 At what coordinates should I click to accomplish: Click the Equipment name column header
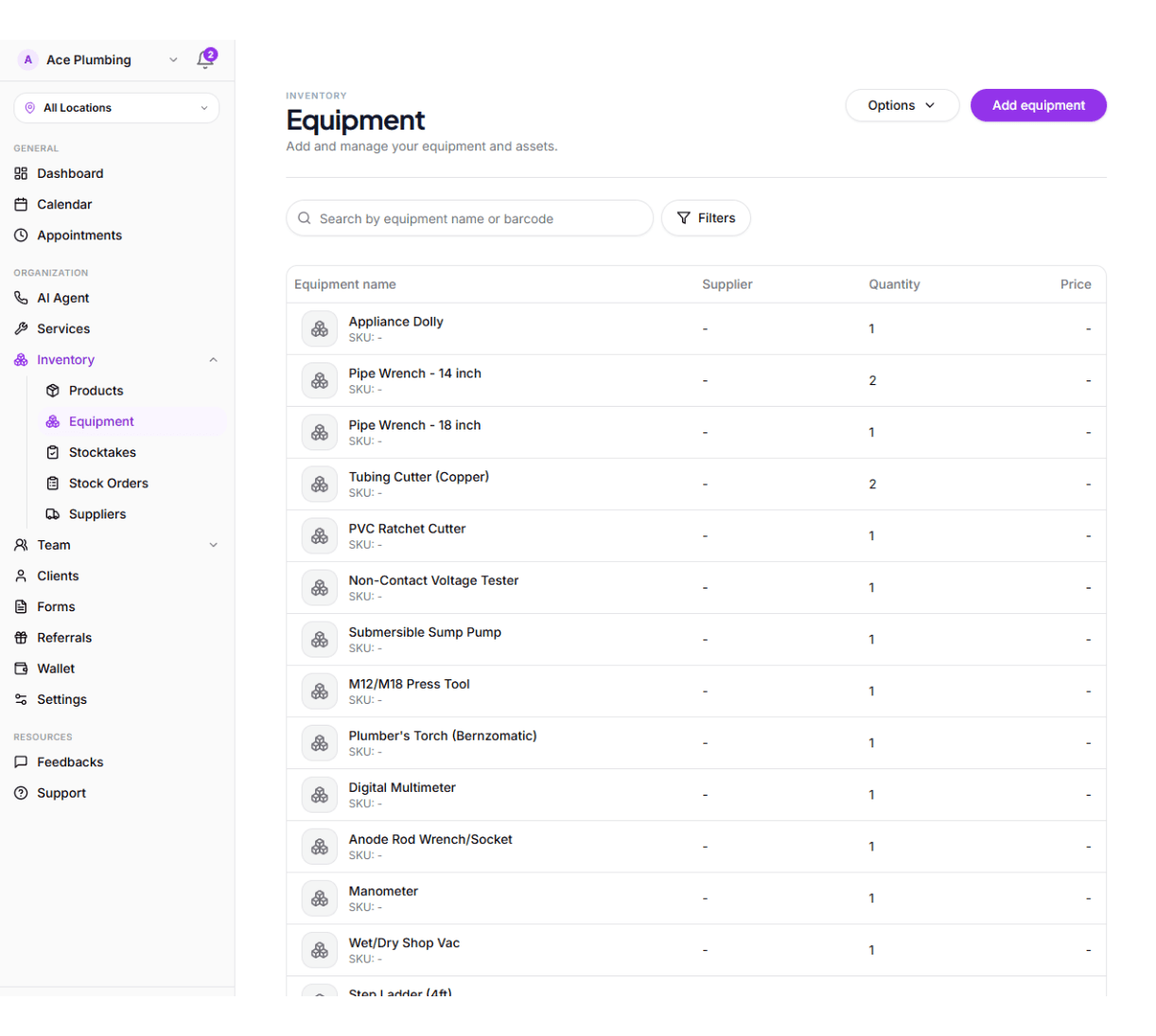(x=345, y=285)
